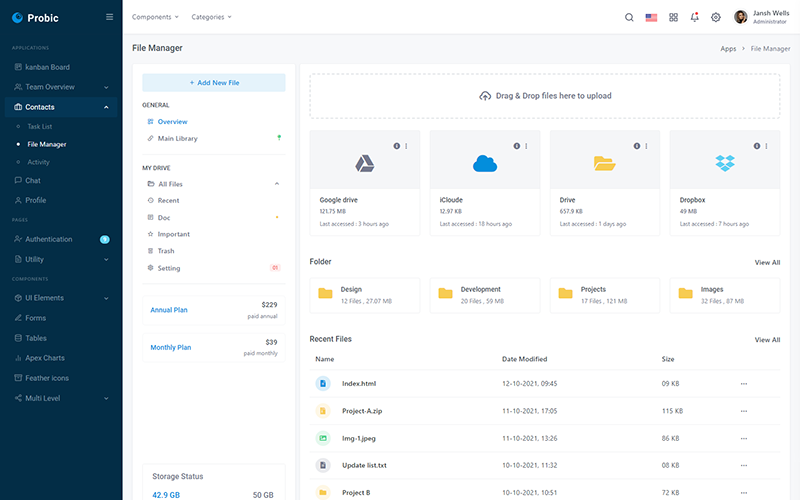Open Recent files in My Drive
This screenshot has height=500, width=800.
[x=168, y=201]
